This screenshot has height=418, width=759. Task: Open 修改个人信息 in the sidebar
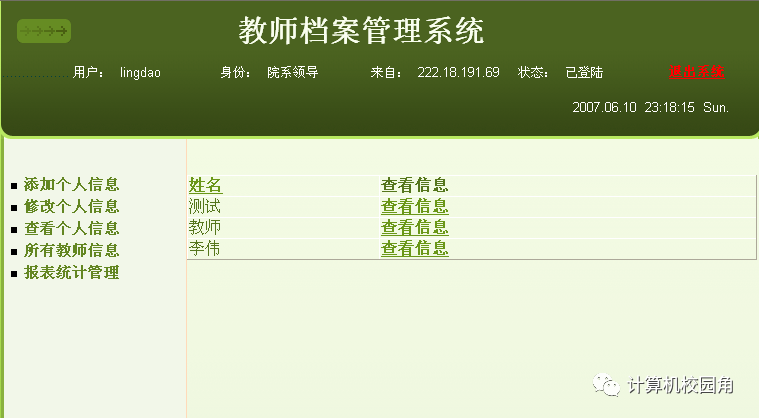(x=72, y=207)
